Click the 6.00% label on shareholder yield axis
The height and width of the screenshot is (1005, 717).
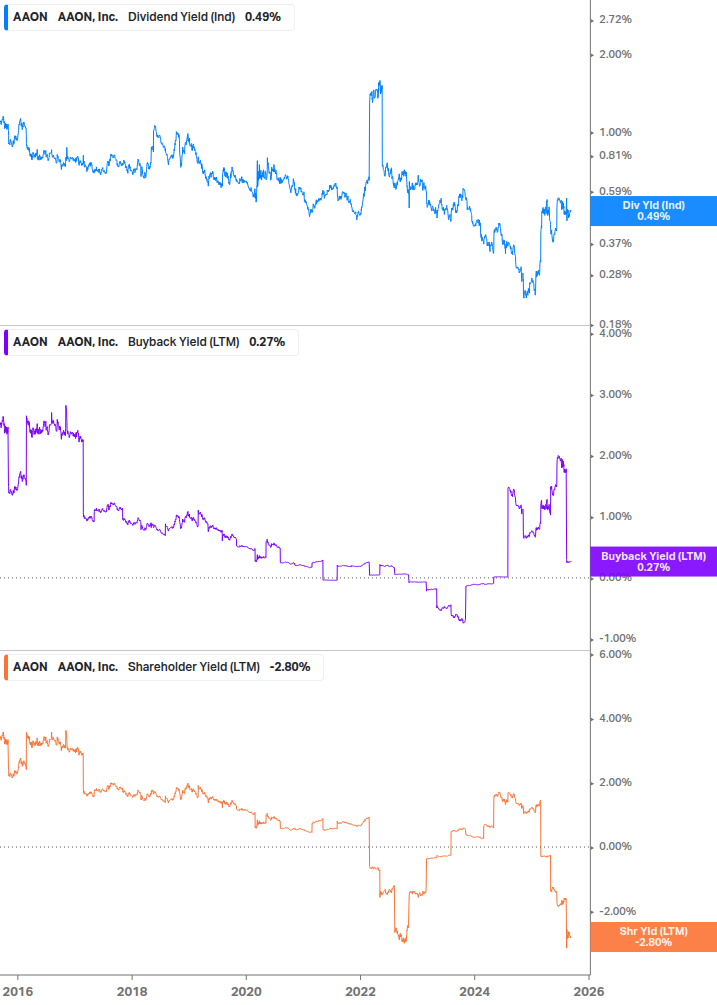(614, 655)
